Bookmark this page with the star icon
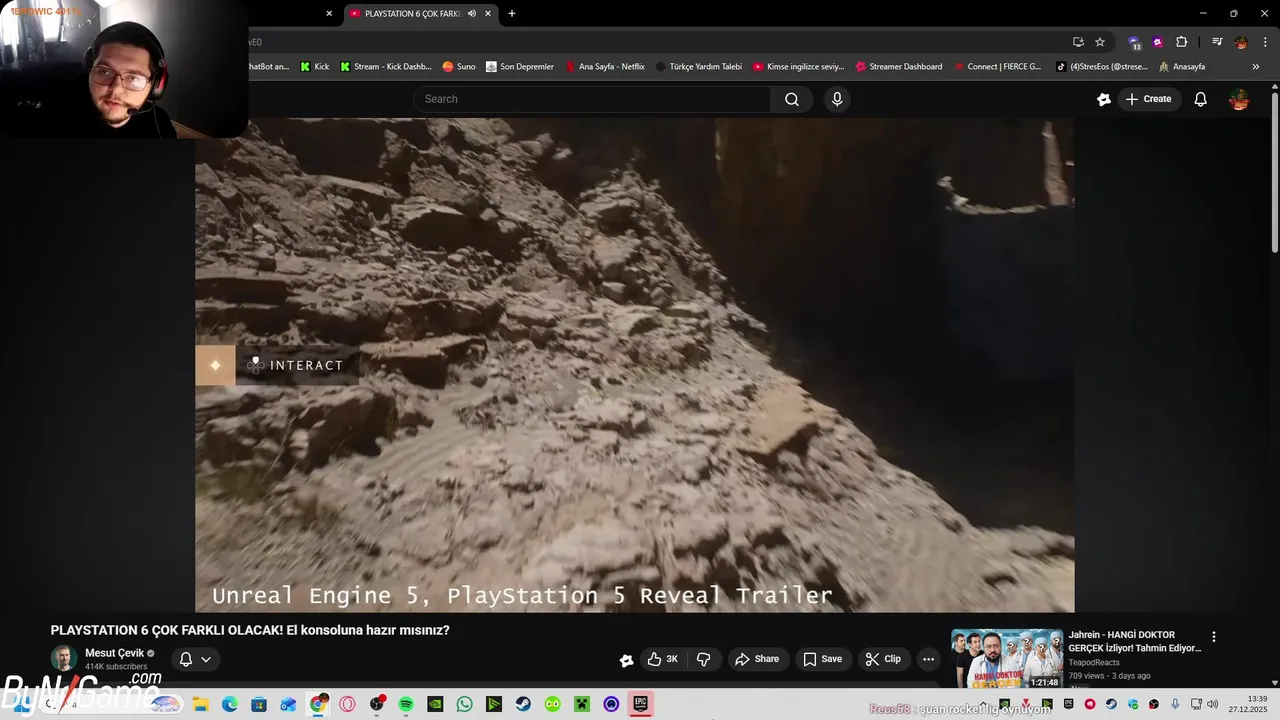Screen dimensions: 1280x720 [1100, 42]
